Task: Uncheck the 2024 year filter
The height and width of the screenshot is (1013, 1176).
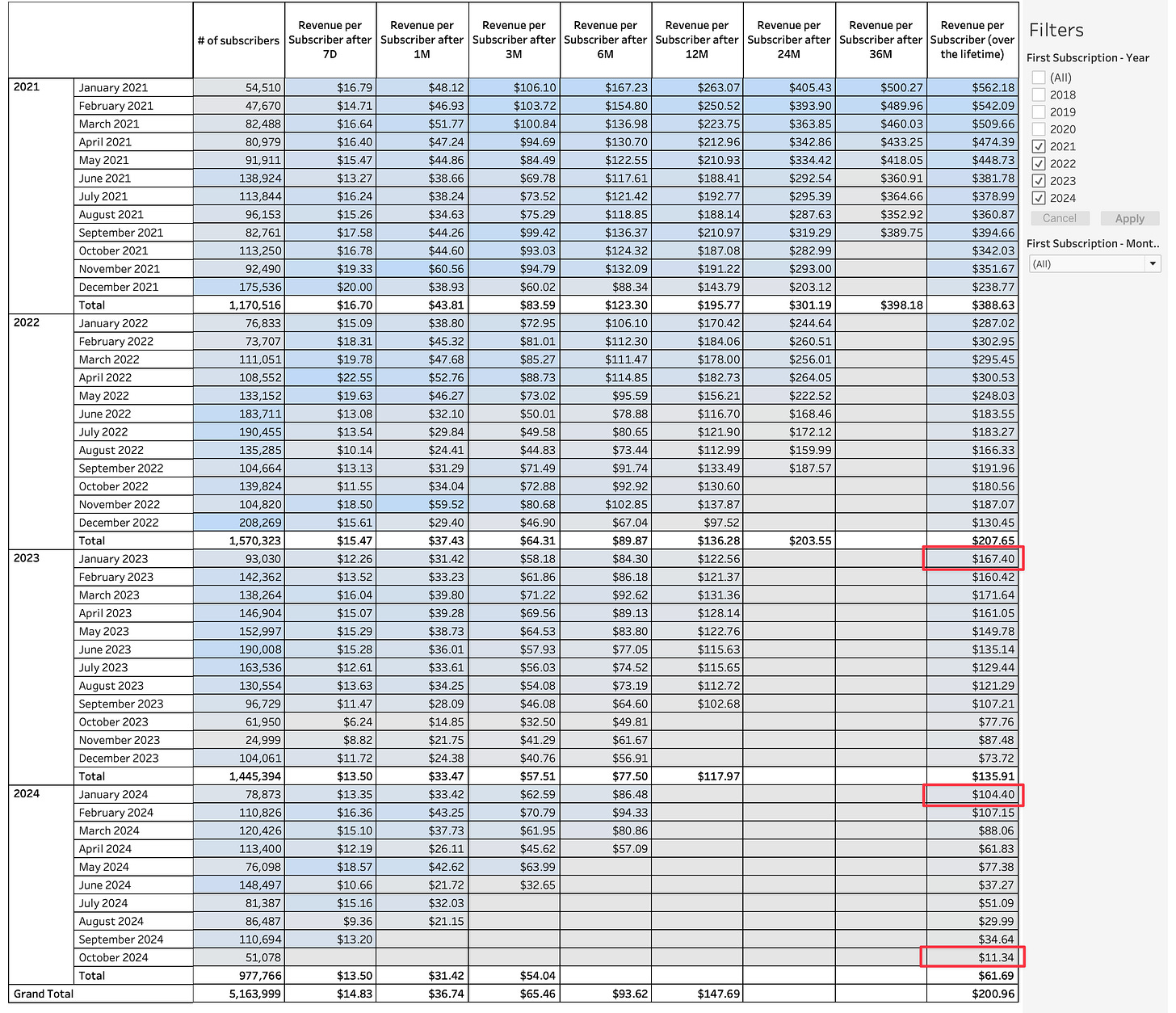Action: click(1039, 198)
